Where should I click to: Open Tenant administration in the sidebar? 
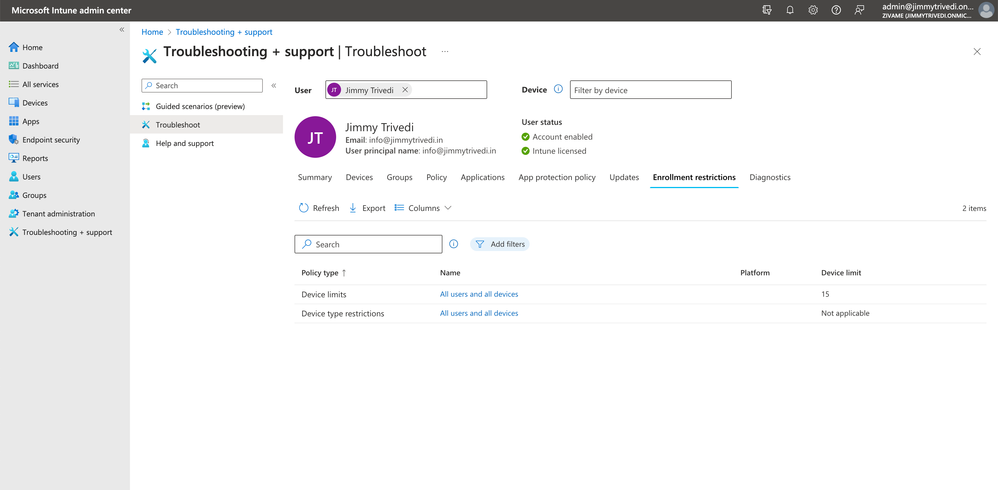[52, 213]
